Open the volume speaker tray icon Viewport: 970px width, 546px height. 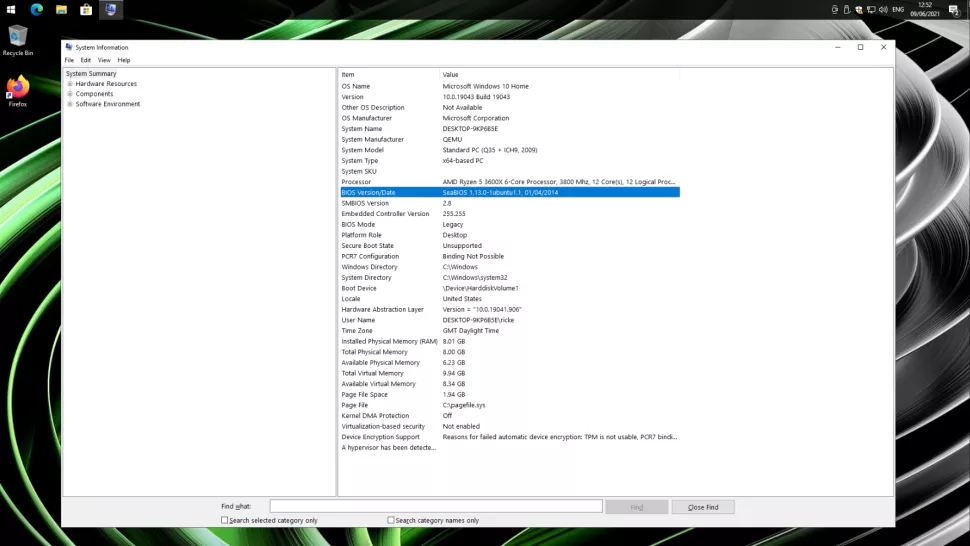(x=882, y=10)
